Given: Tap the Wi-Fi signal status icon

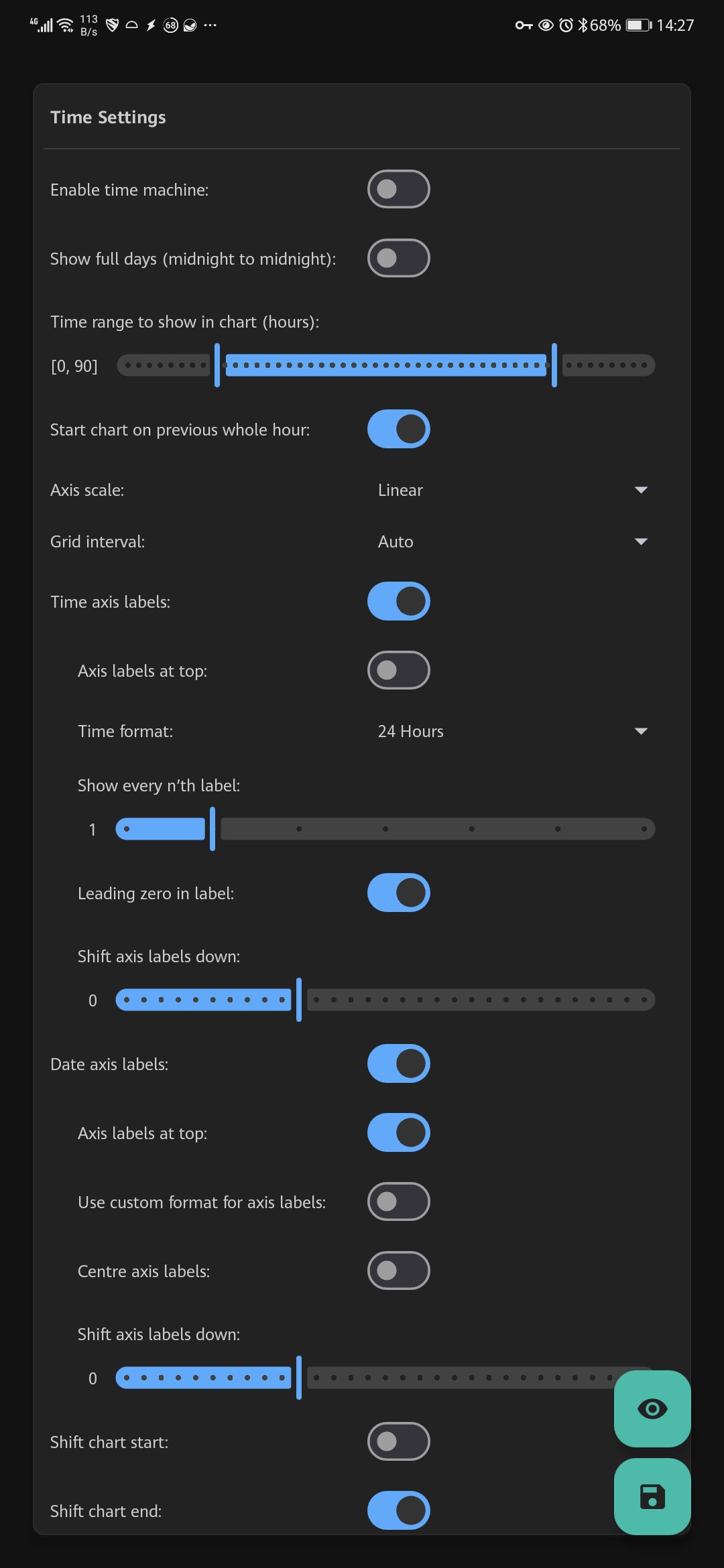Looking at the screenshot, I should click(x=66, y=25).
